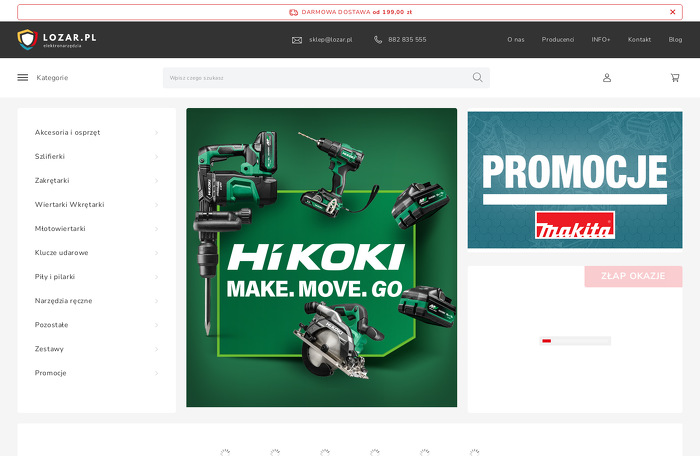The image size is (700, 456).
Task: Open the Producenci menu item
Action: click(x=558, y=40)
